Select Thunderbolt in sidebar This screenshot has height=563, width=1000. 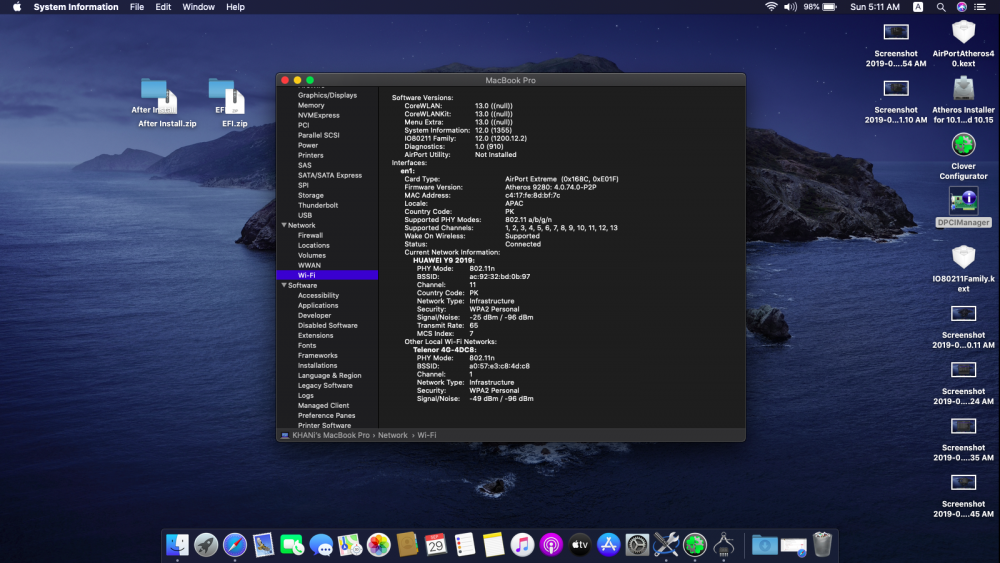coord(318,205)
